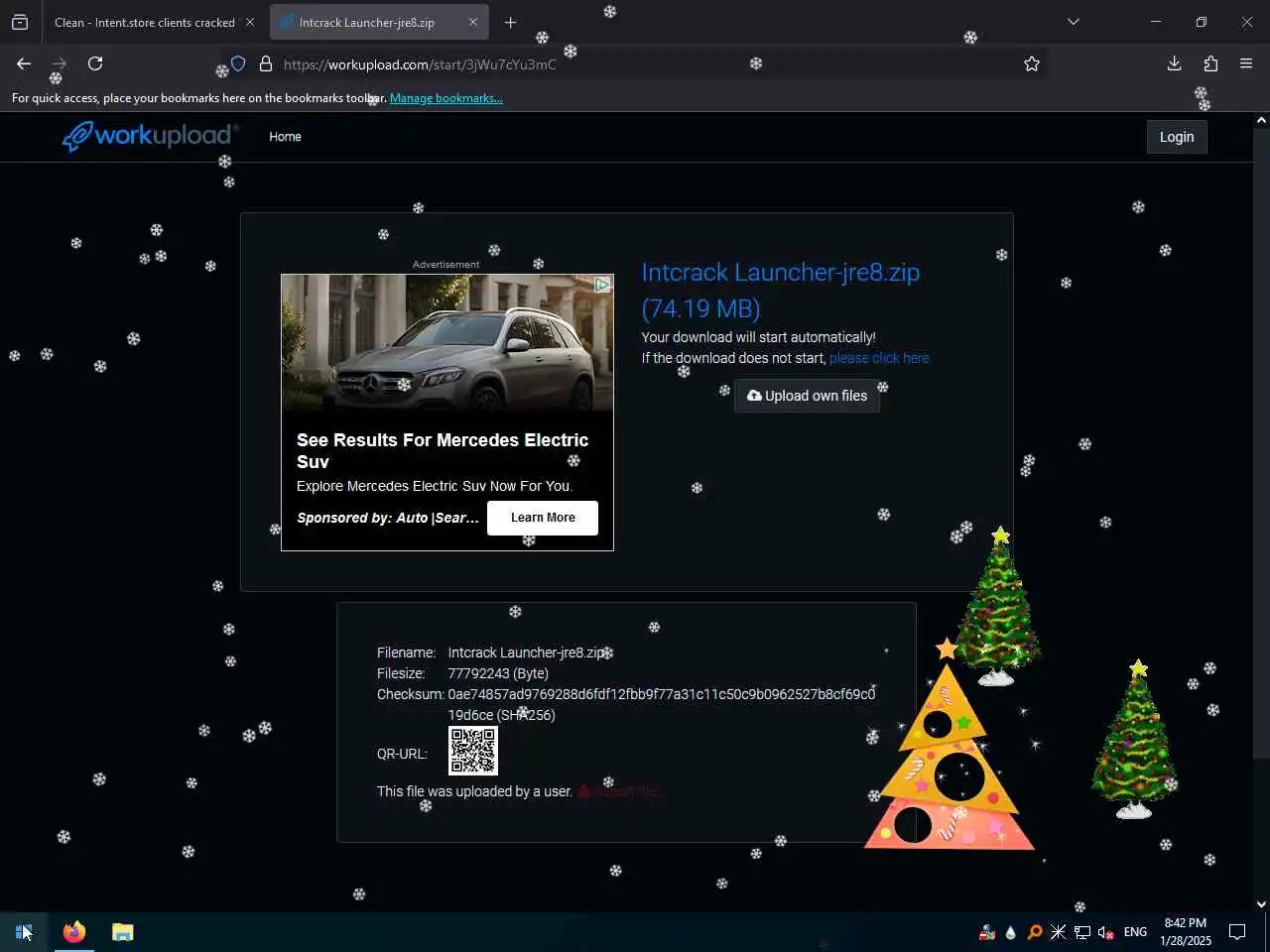Open the clock showing 8:42 PM
This screenshot has width=1270, height=952.
(1185, 932)
